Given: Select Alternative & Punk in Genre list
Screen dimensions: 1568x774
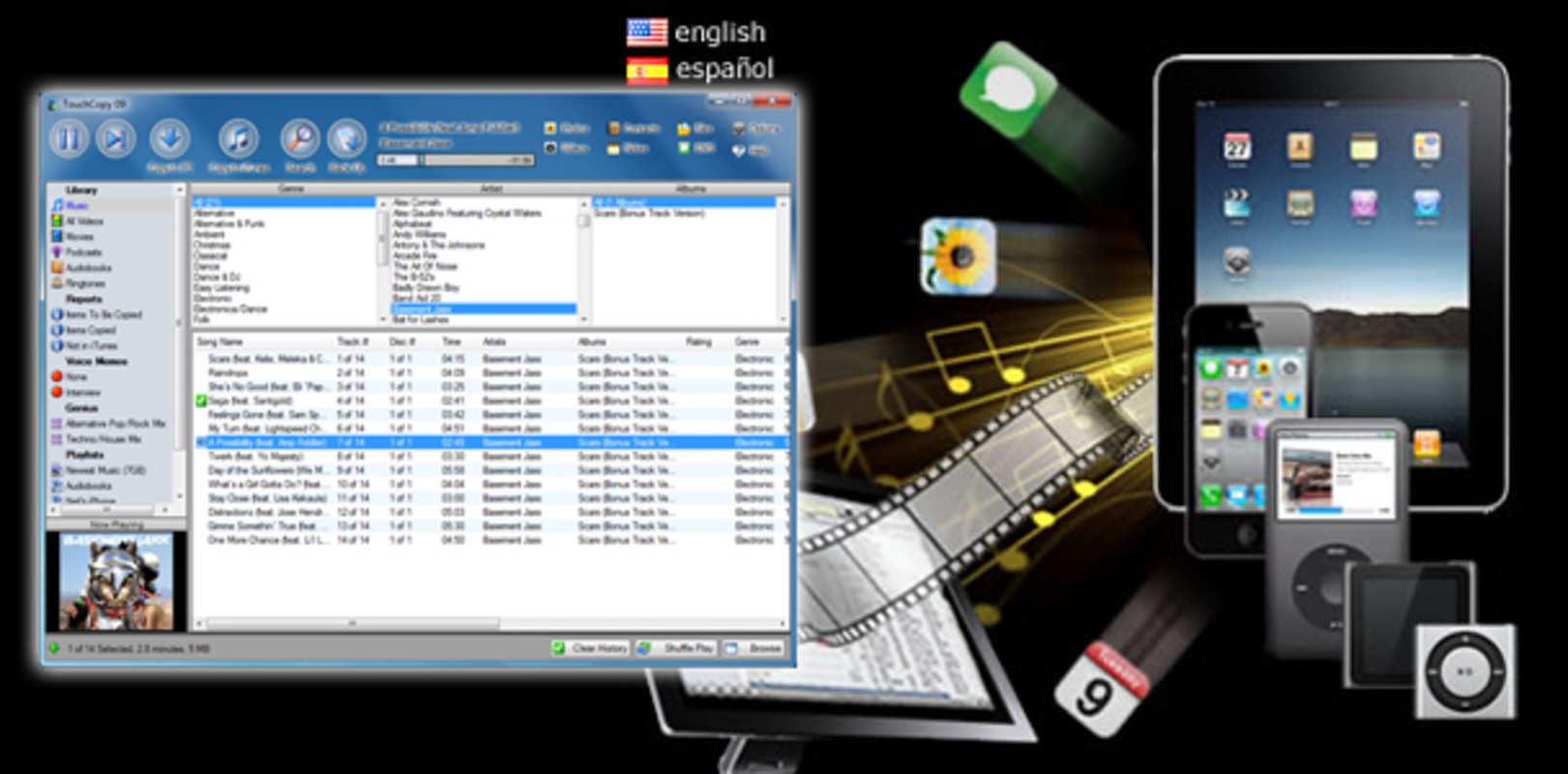Looking at the screenshot, I should point(229,223).
